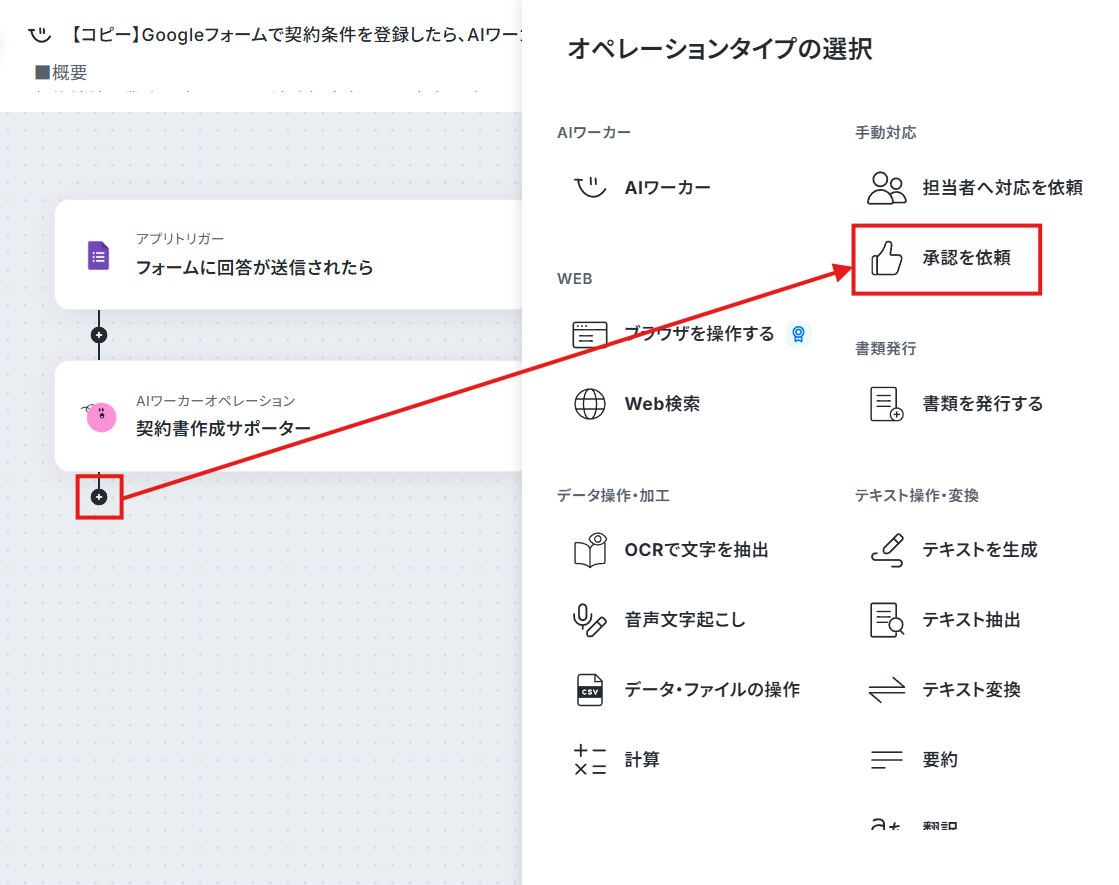Click the ブラウザを操作する browser window icon
This screenshot has height=885, width=1119.
(x=590, y=334)
